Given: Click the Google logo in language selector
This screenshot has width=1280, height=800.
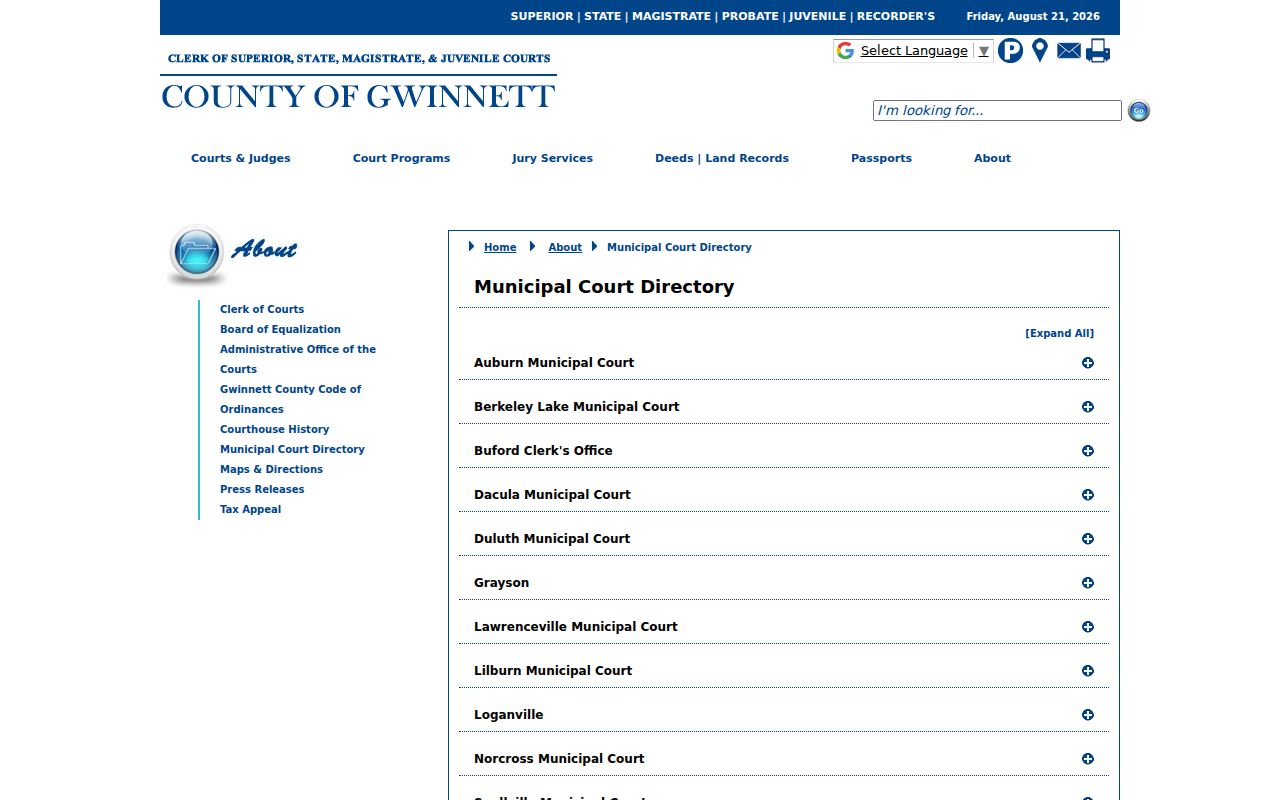Looking at the screenshot, I should pos(846,51).
